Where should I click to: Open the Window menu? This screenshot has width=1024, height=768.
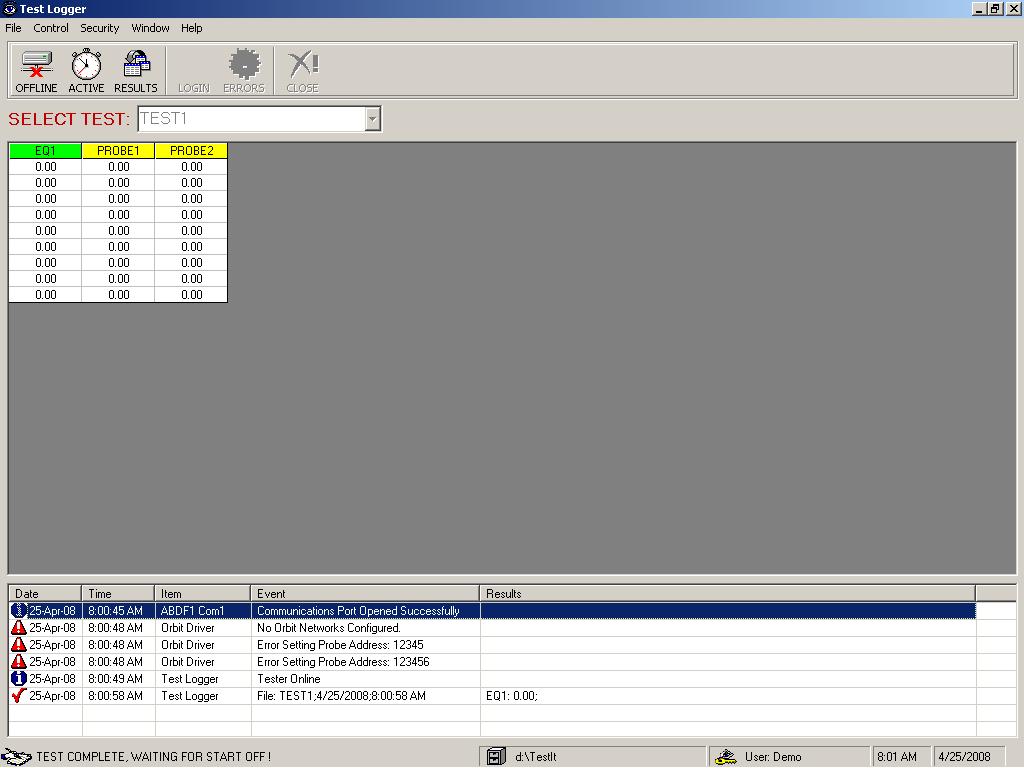(x=150, y=28)
